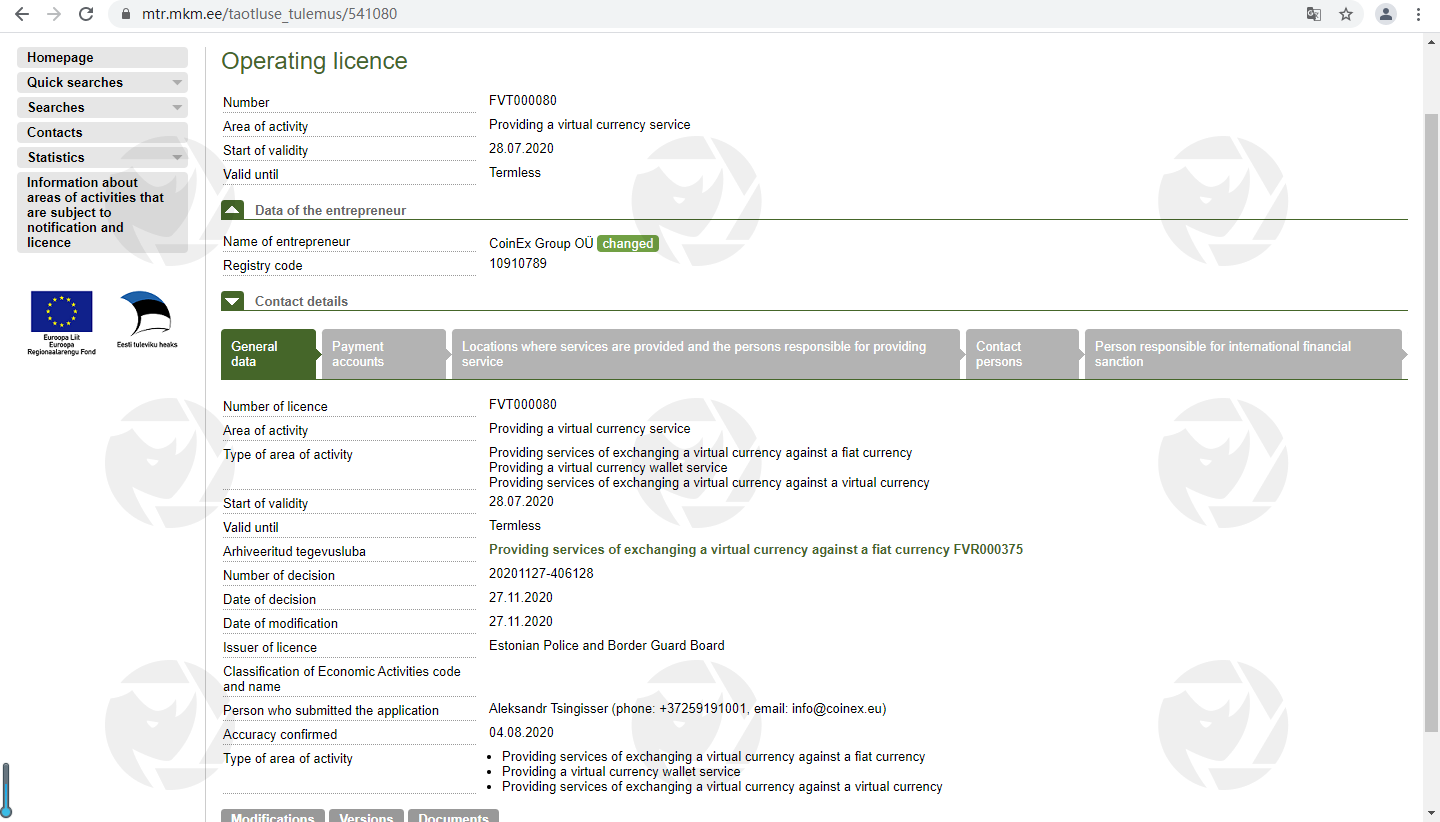Open Chrome three-dot menu
This screenshot has height=822, width=1440.
pos(1419,14)
